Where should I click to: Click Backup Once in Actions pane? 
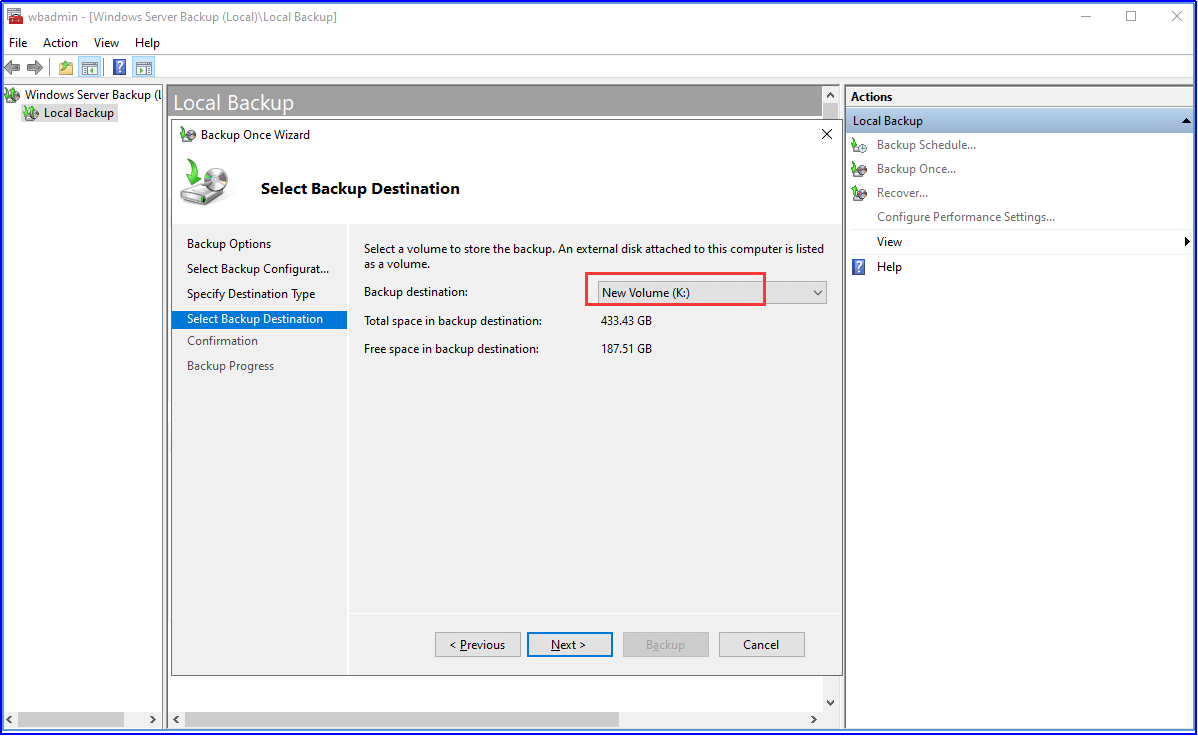(916, 169)
